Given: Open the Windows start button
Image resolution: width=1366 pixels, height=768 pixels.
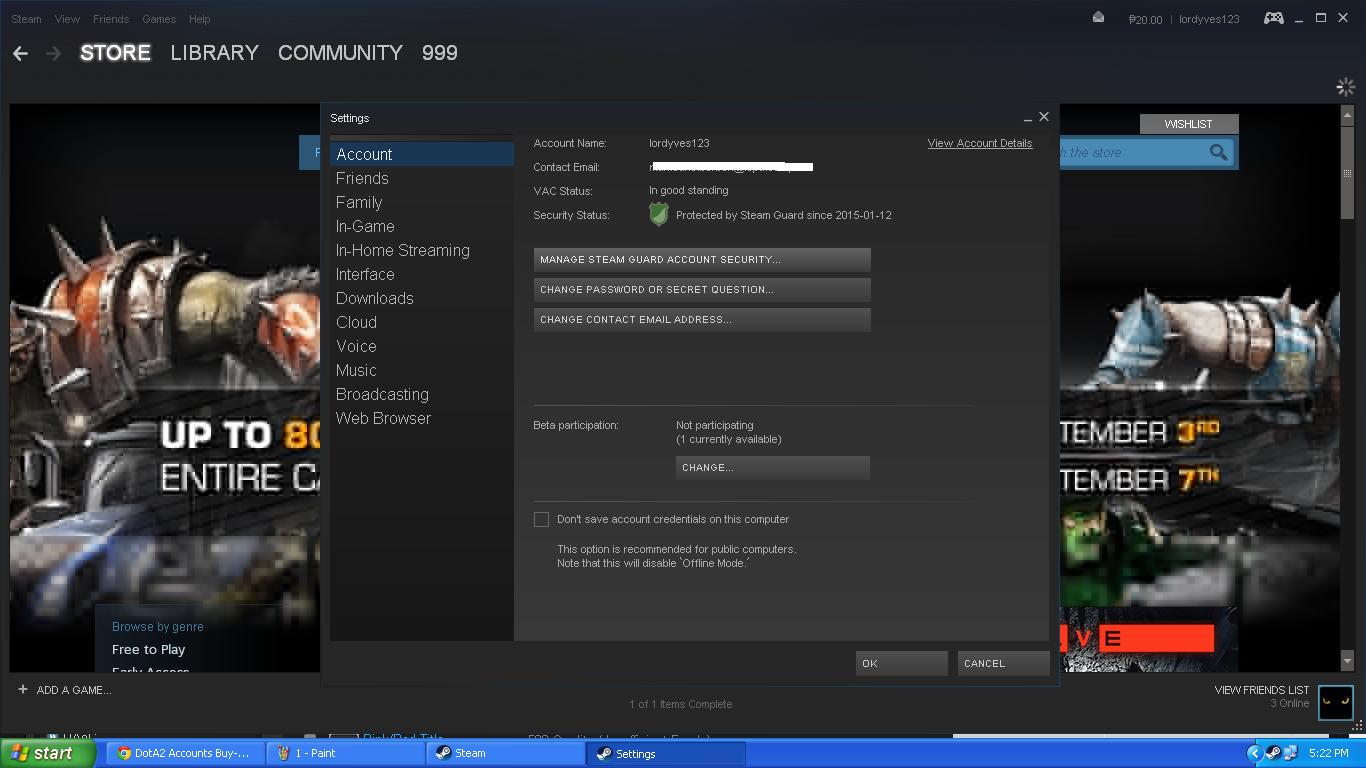Looking at the screenshot, I should coord(47,753).
